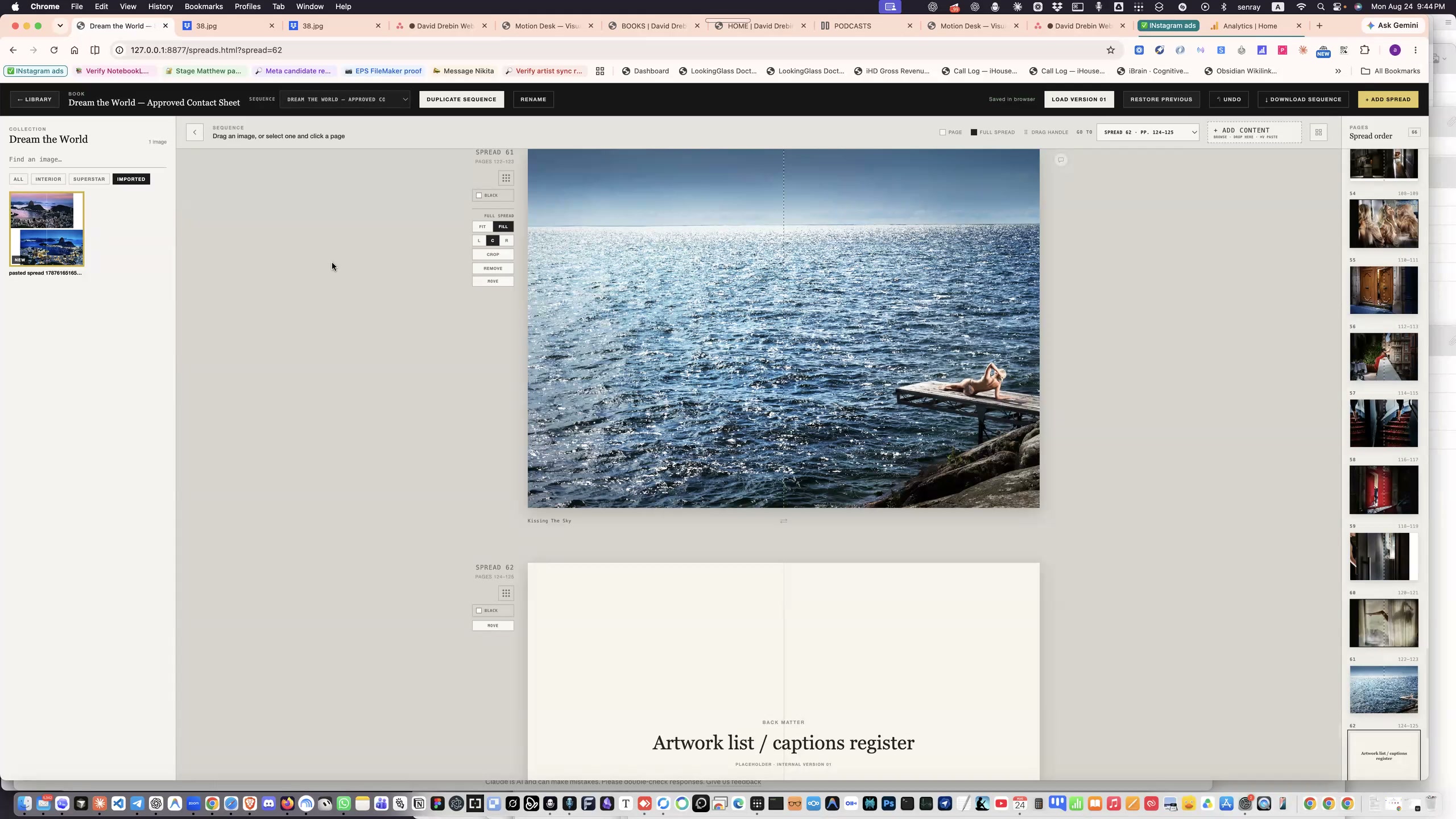Click the comment bubble icon beside Spread 61
The width and height of the screenshot is (1456, 819).
[x=1061, y=160]
